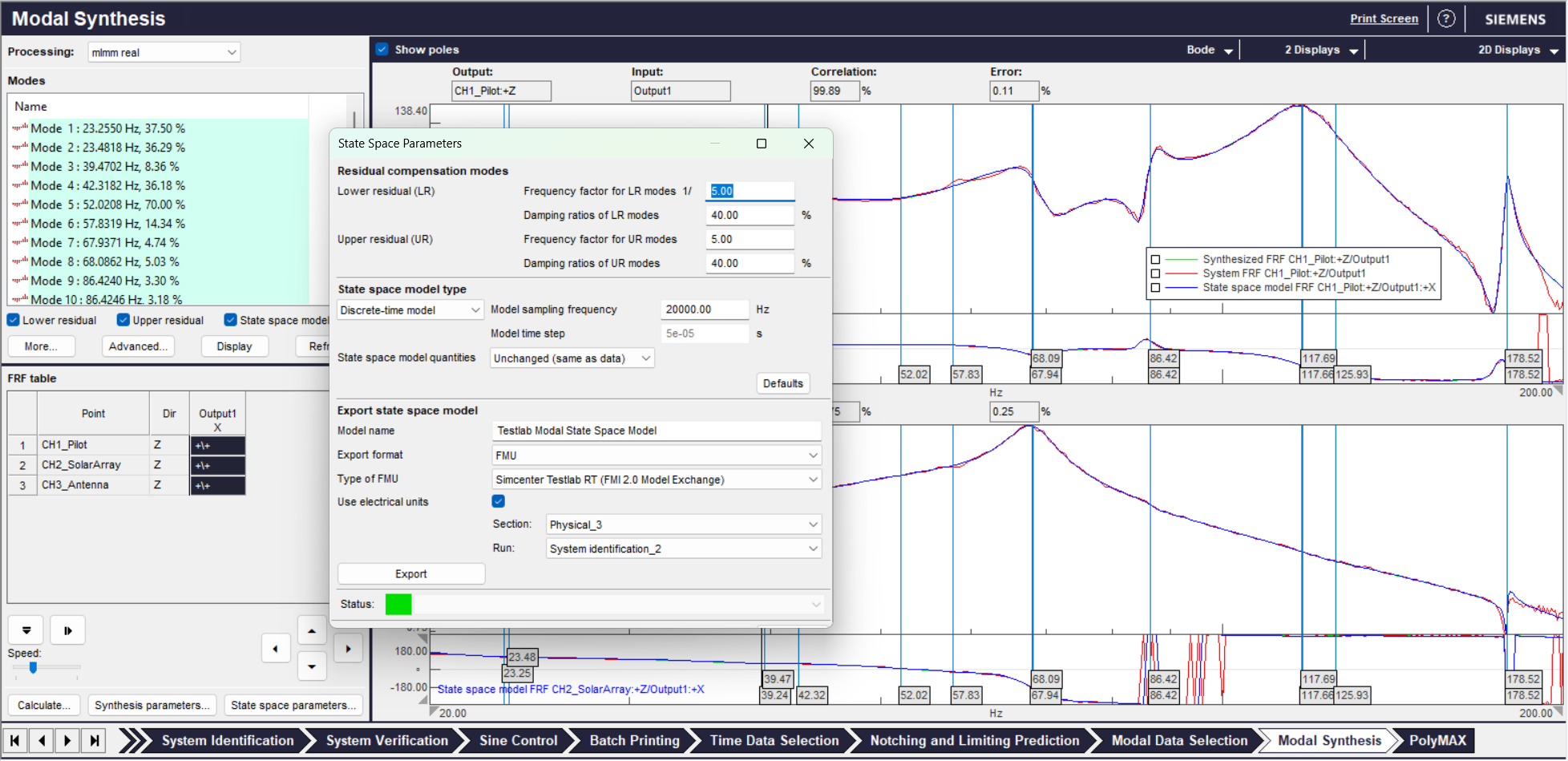Click the Defaults button
Viewport: 1568px width, 761px height.
[783, 383]
